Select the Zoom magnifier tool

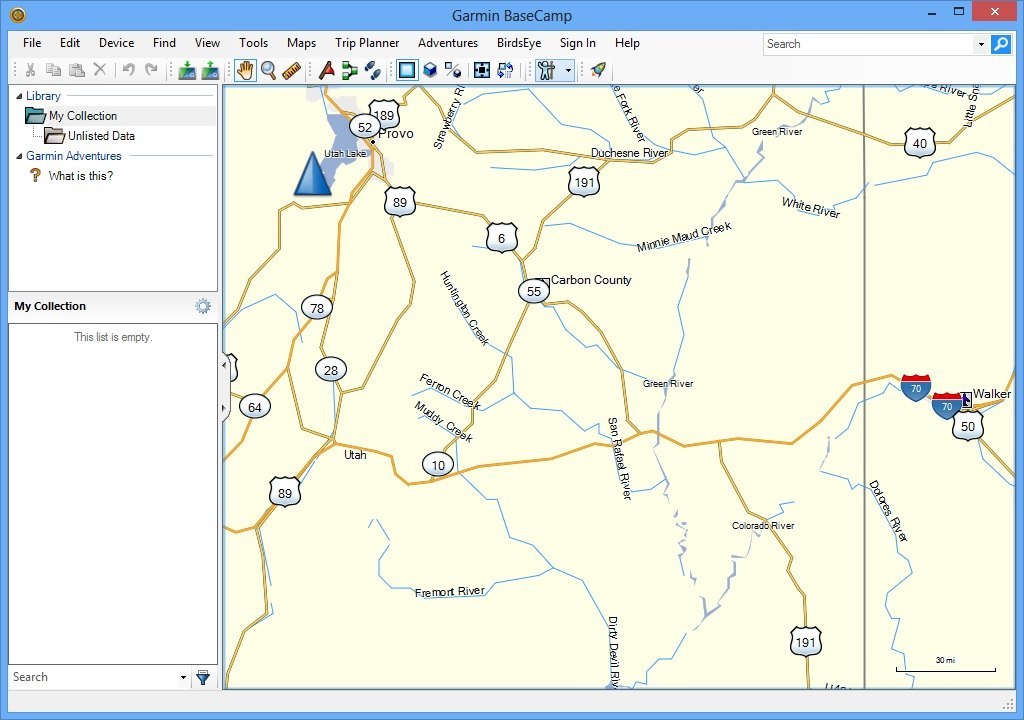pos(268,70)
